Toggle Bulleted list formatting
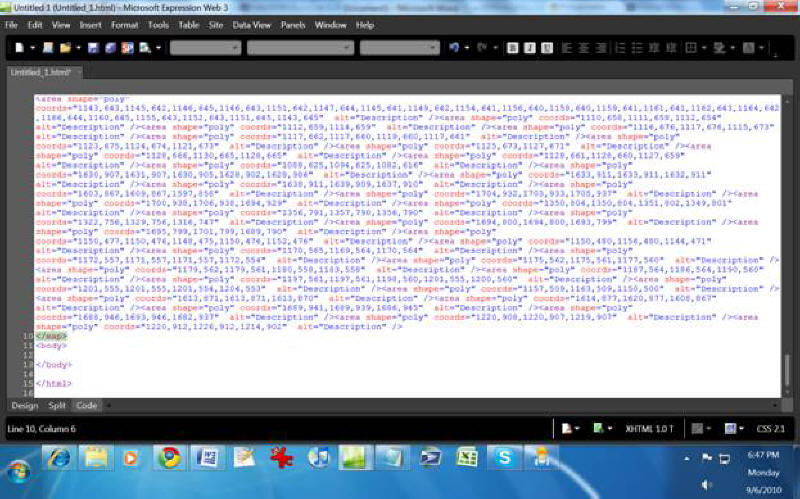Image resolution: width=800 pixels, height=499 pixels. (x=637, y=47)
